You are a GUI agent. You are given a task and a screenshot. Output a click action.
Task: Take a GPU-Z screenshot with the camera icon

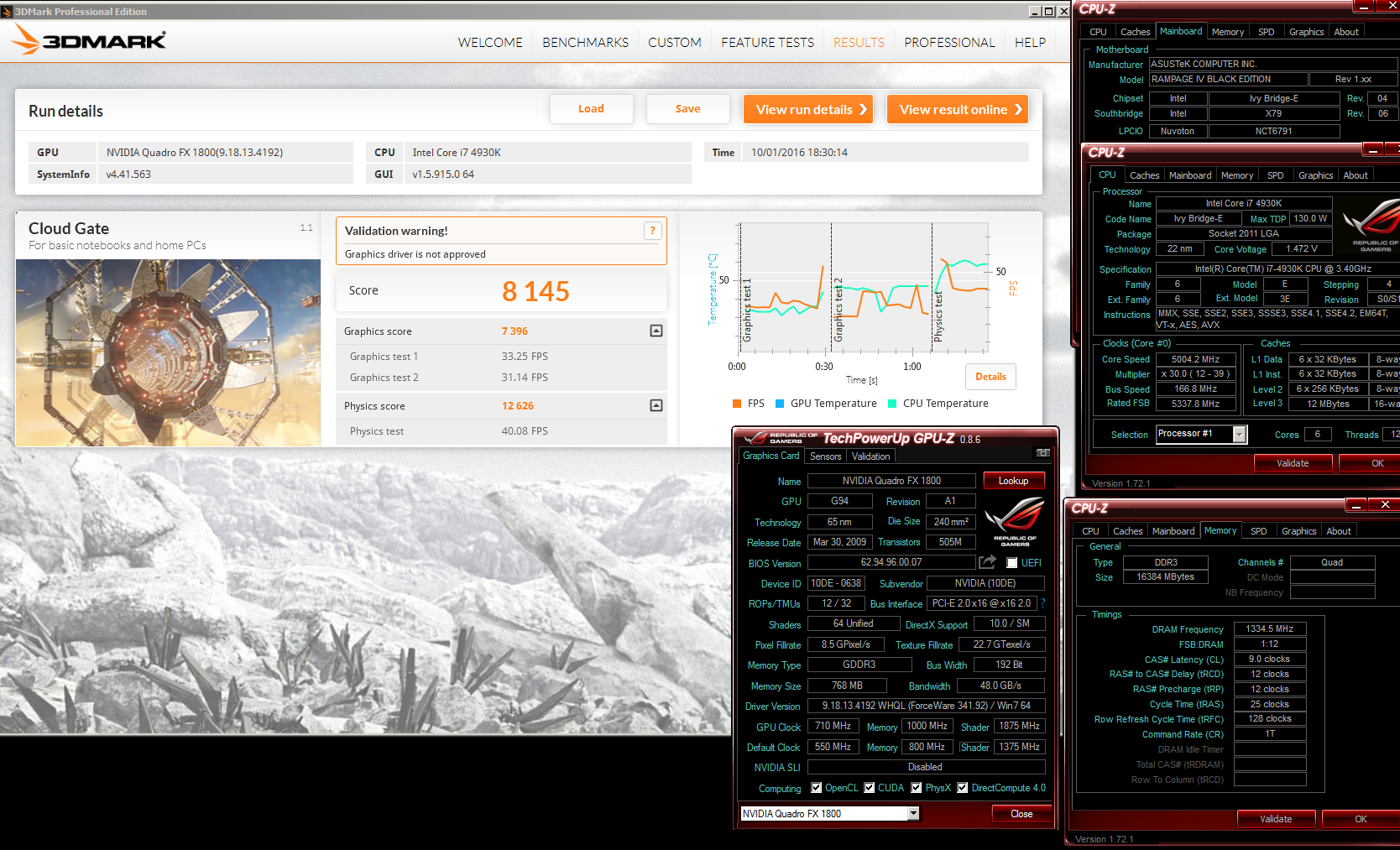point(1043,452)
